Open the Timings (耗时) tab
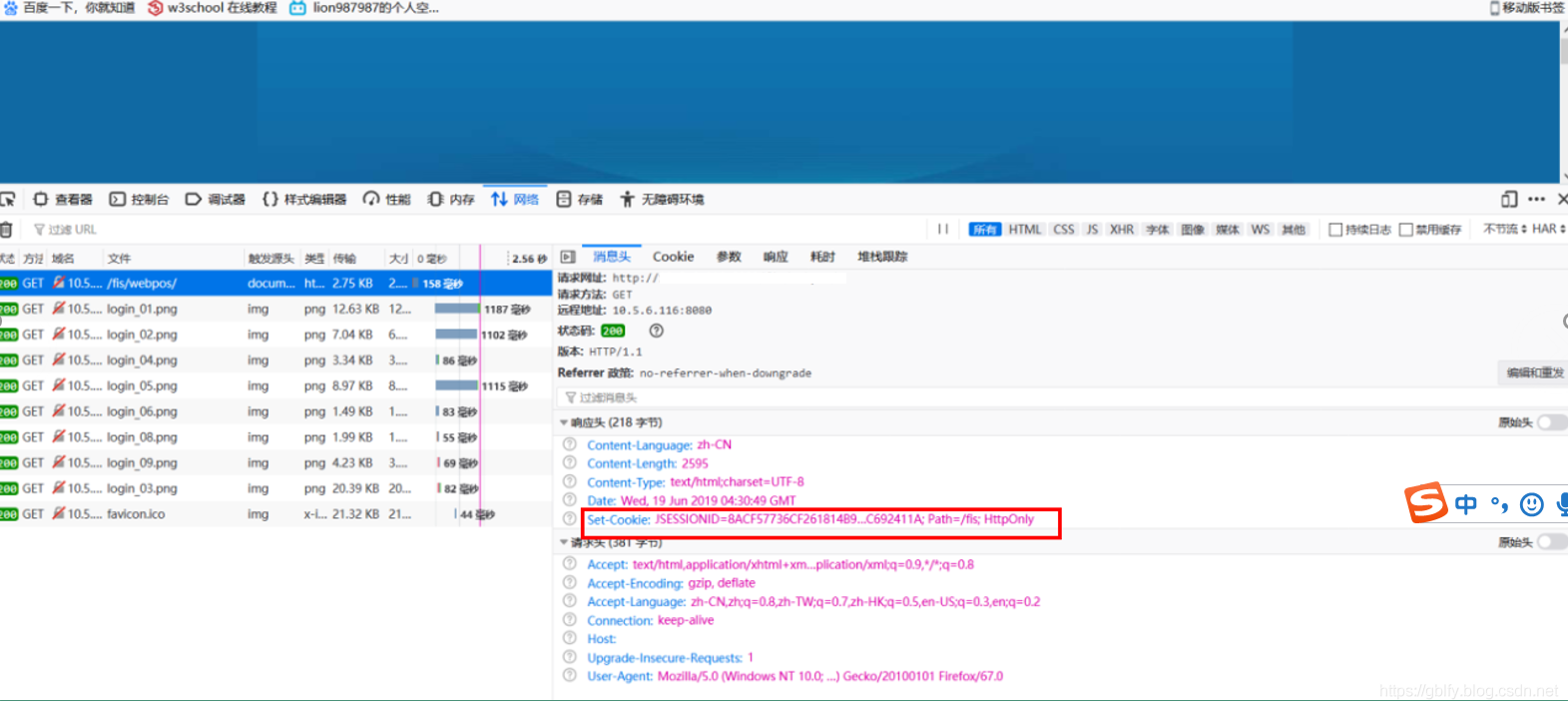The image size is (1568, 709). [822, 257]
